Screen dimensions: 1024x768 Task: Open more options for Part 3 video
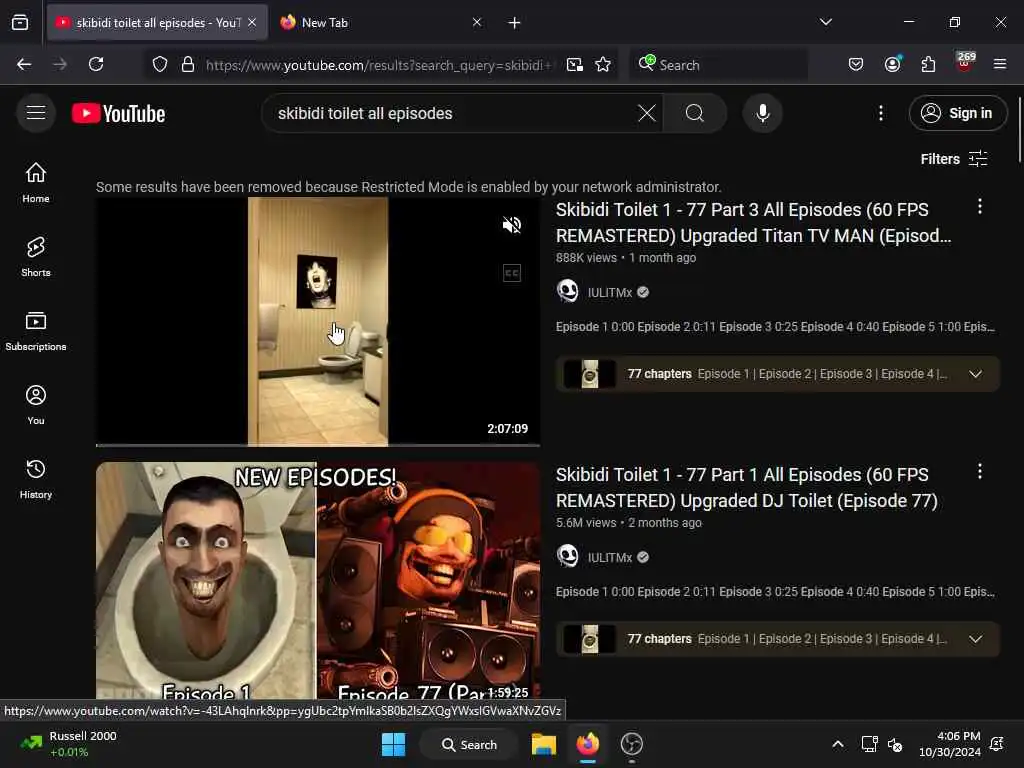pos(979,207)
